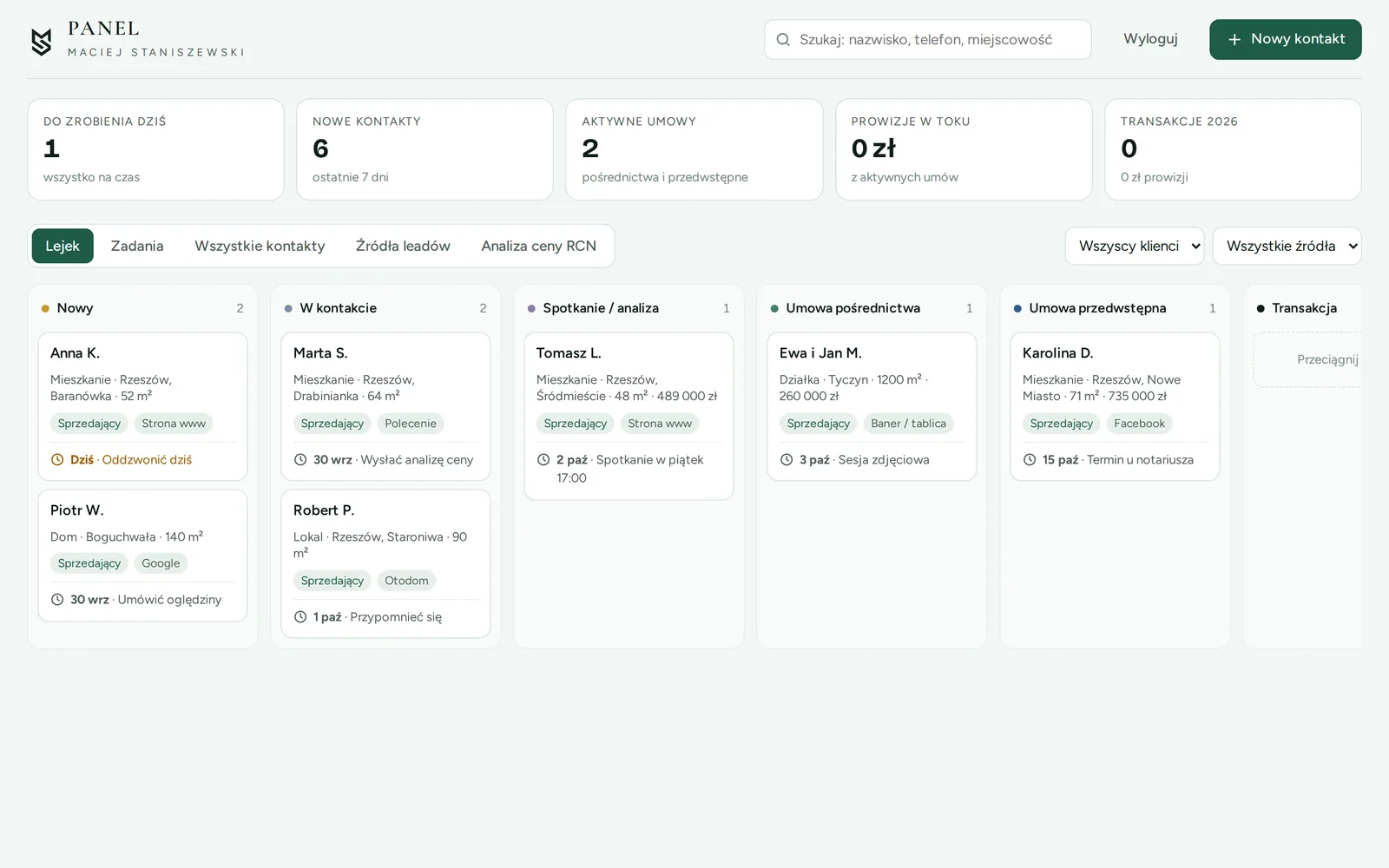This screenshot has width=1389, height=868.
Task: Click the Strona www tag on Anna K.
Action: (x=174, y=424)
